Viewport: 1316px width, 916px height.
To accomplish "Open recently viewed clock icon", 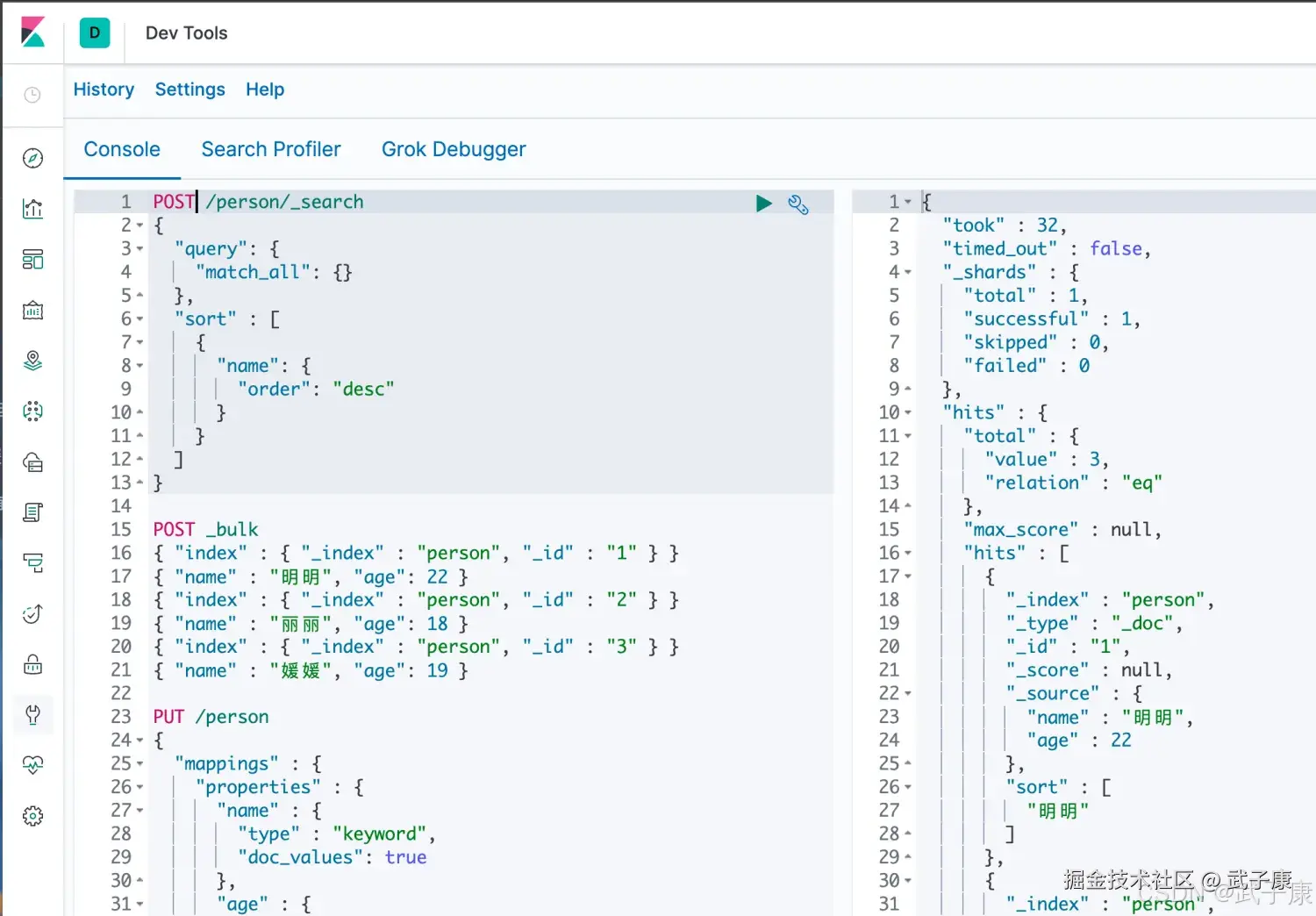I will pyautogui.click(x=32, y=94).
